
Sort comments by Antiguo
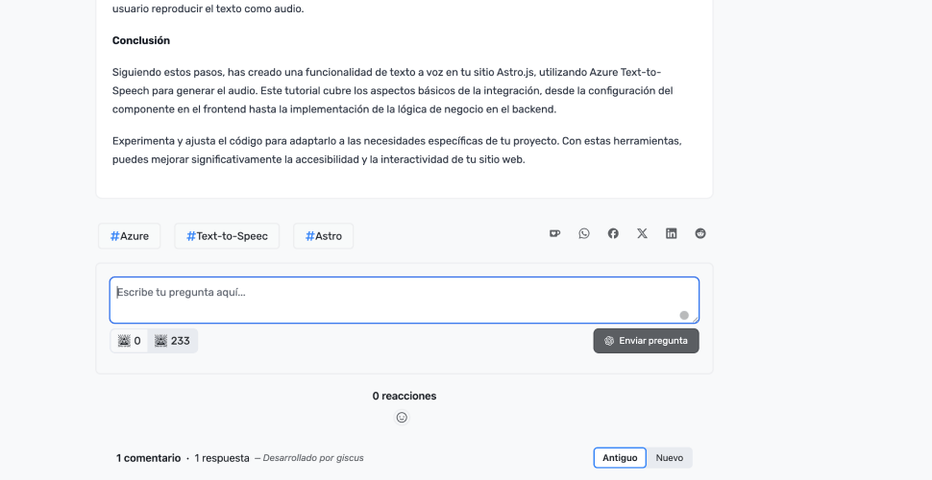(x=620, y=458)
